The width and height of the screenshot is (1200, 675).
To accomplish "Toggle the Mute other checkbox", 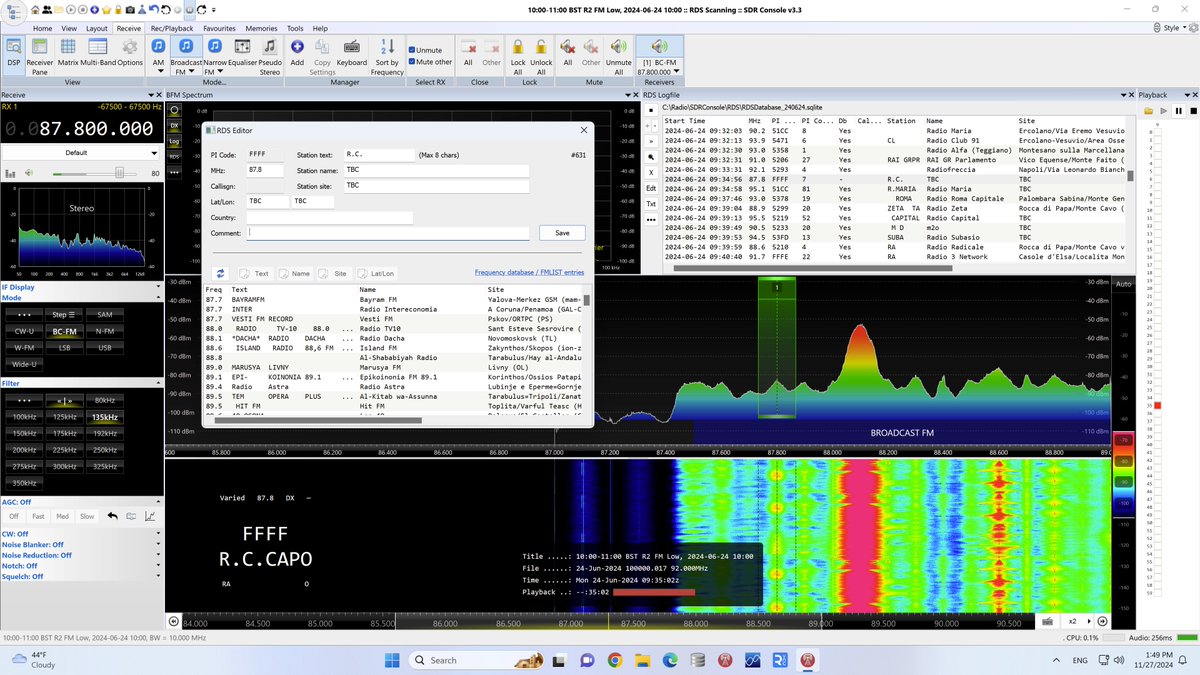I will [x=431, y=62].
